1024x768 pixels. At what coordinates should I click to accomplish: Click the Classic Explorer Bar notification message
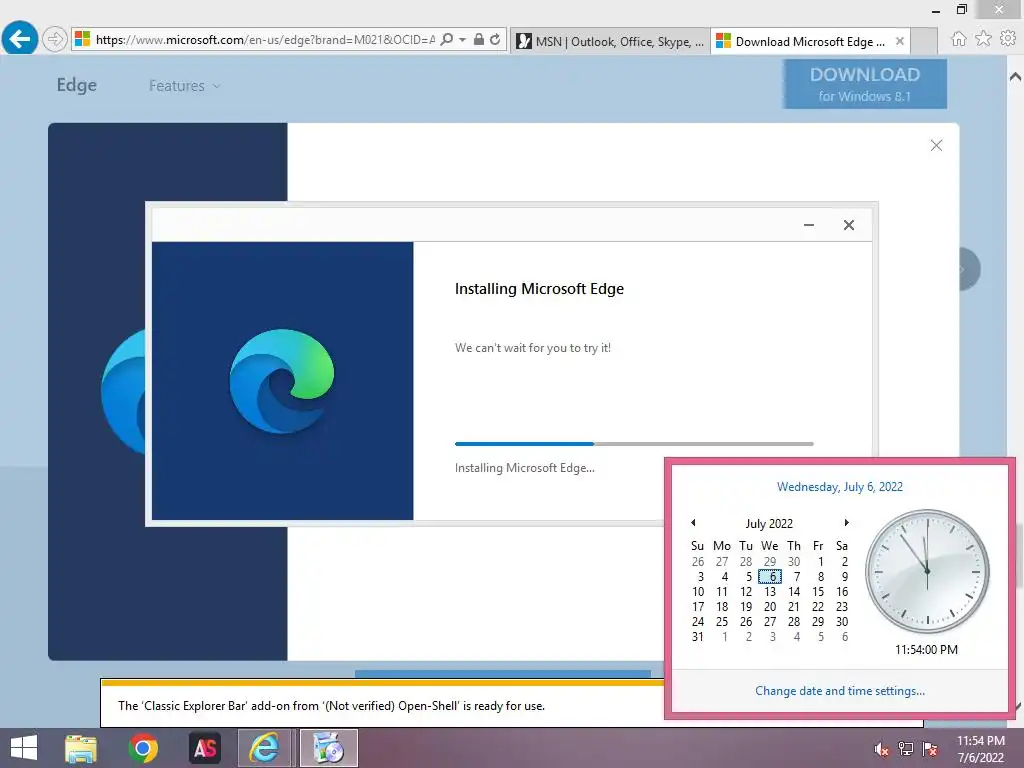pyautogui.click(x=331, y=706)
